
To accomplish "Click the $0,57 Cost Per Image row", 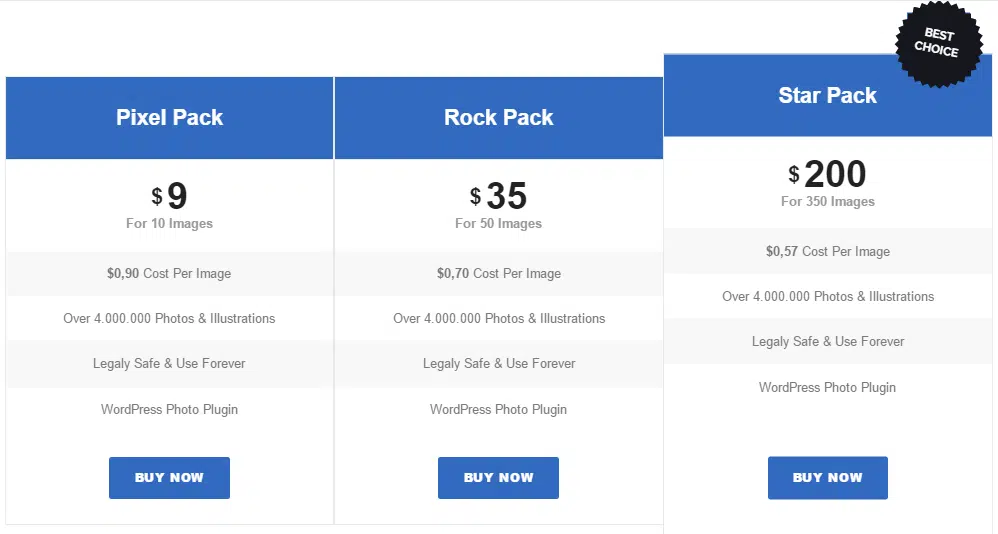I will pyautogui.click(x=827, y=251).
